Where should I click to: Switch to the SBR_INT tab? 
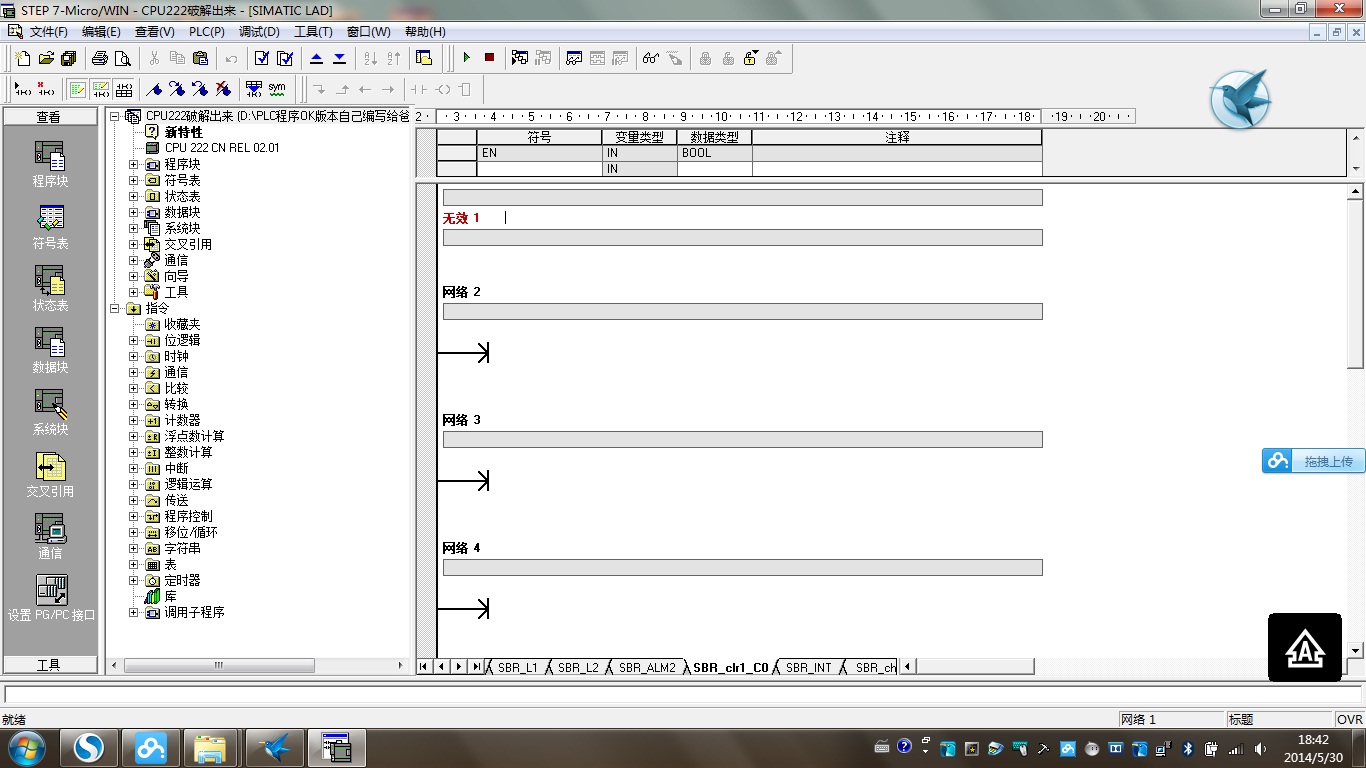tap(808, 667)
